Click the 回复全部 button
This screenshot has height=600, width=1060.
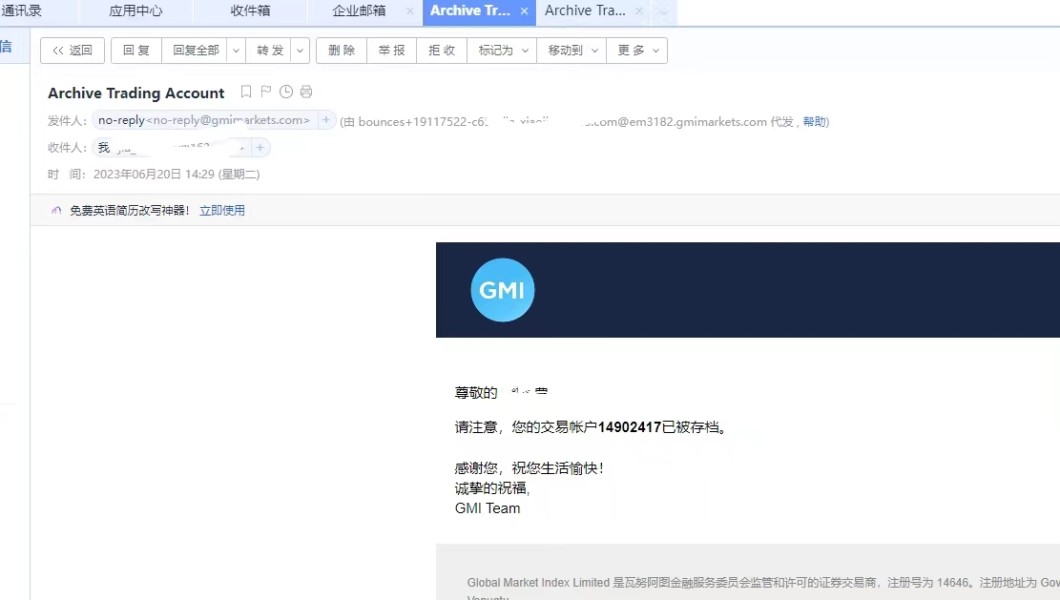pos(195,51)
